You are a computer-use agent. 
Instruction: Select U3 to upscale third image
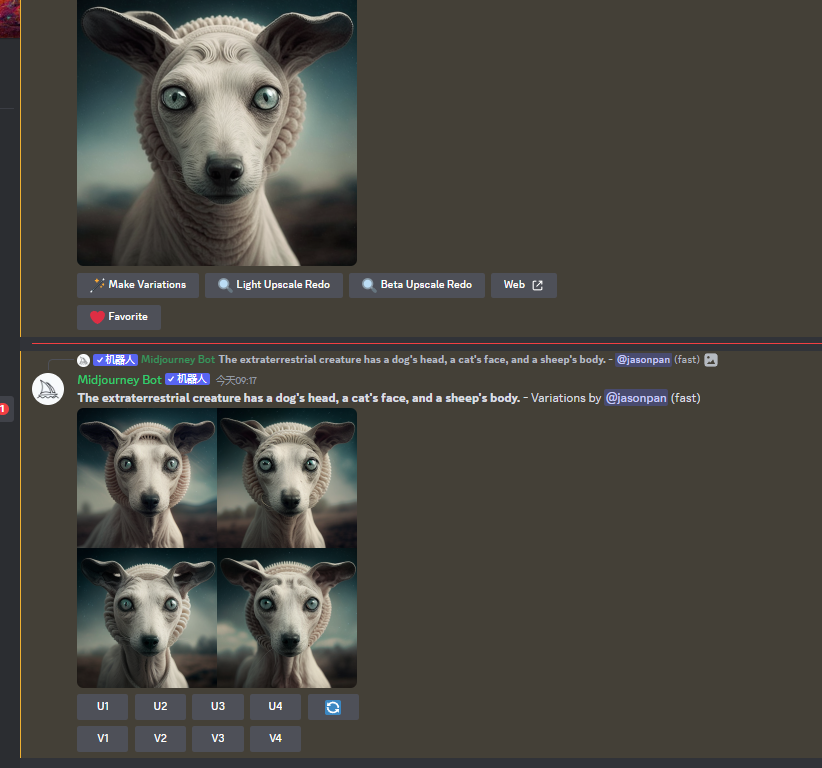click(217, 707)
